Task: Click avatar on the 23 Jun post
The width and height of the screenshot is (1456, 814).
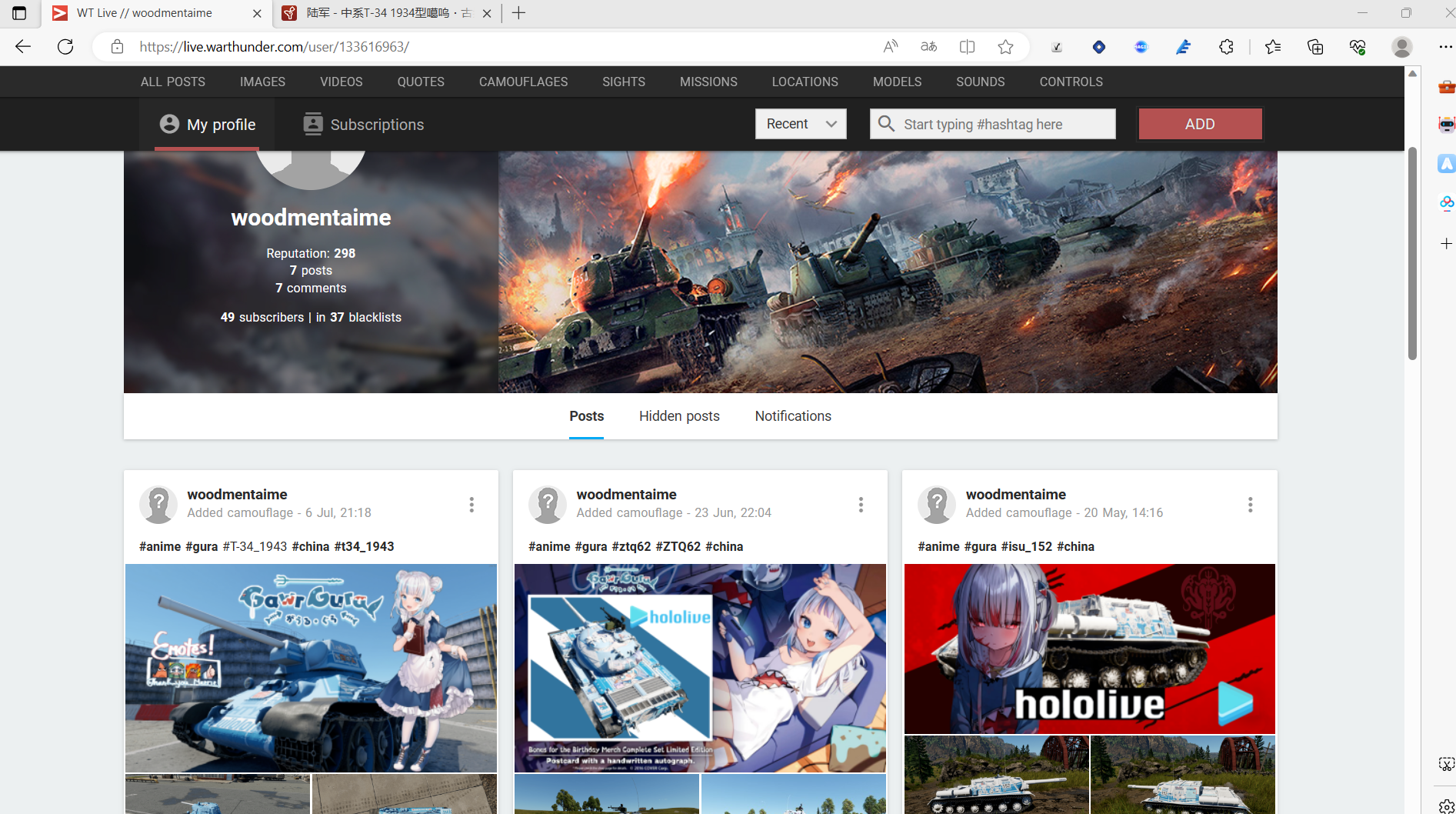Action: point(548,505)
